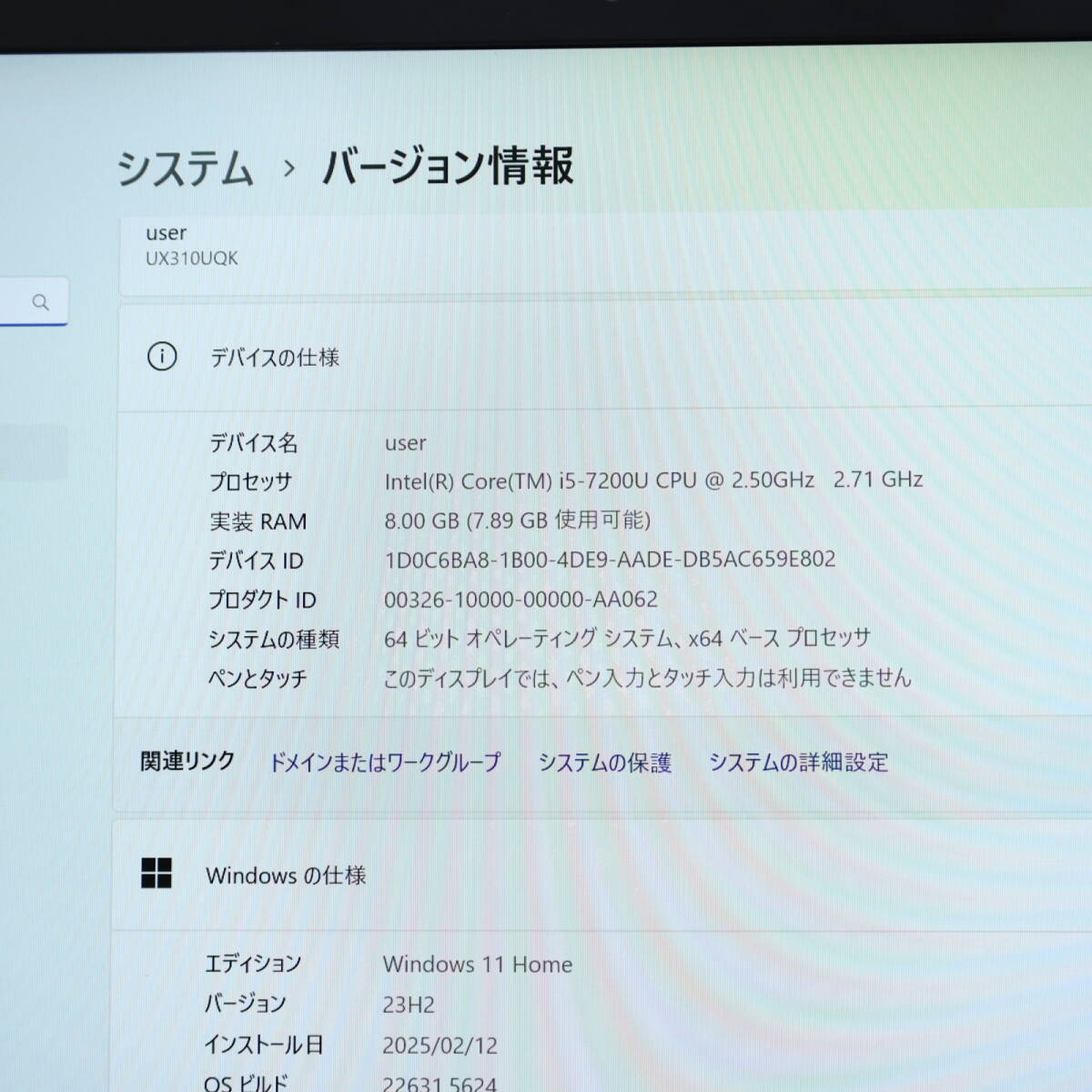Click the エディション label
Image resolution: width=1092 pixels, height=1092 pixels.
coord(252,964)
